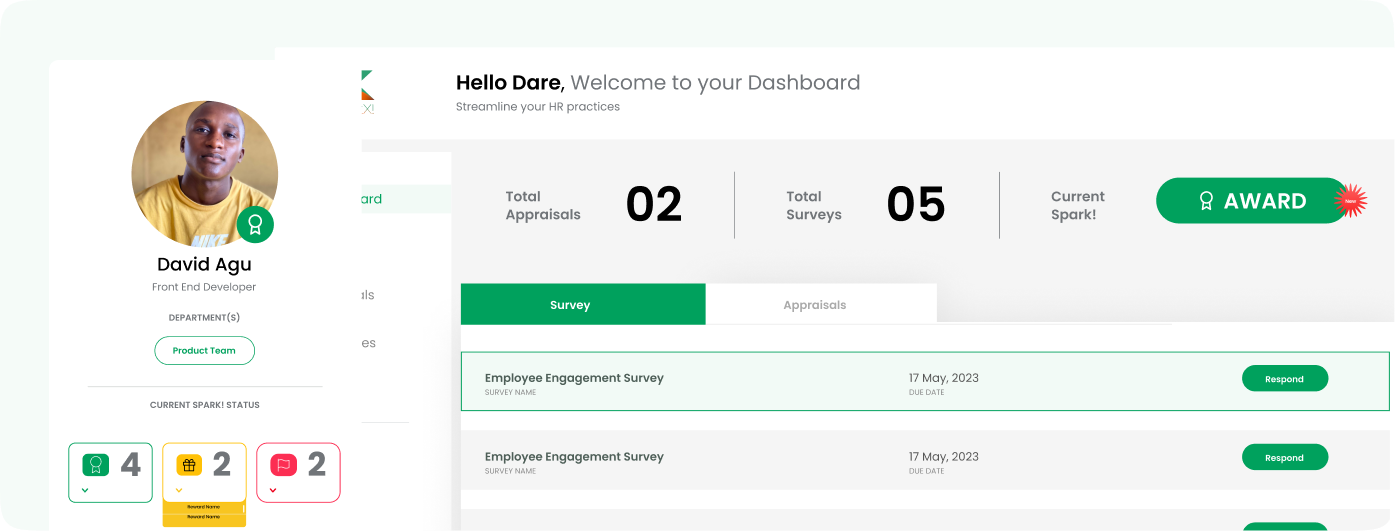Expand the red flag card chevron

pyautogui.click(x=273, y=490)
